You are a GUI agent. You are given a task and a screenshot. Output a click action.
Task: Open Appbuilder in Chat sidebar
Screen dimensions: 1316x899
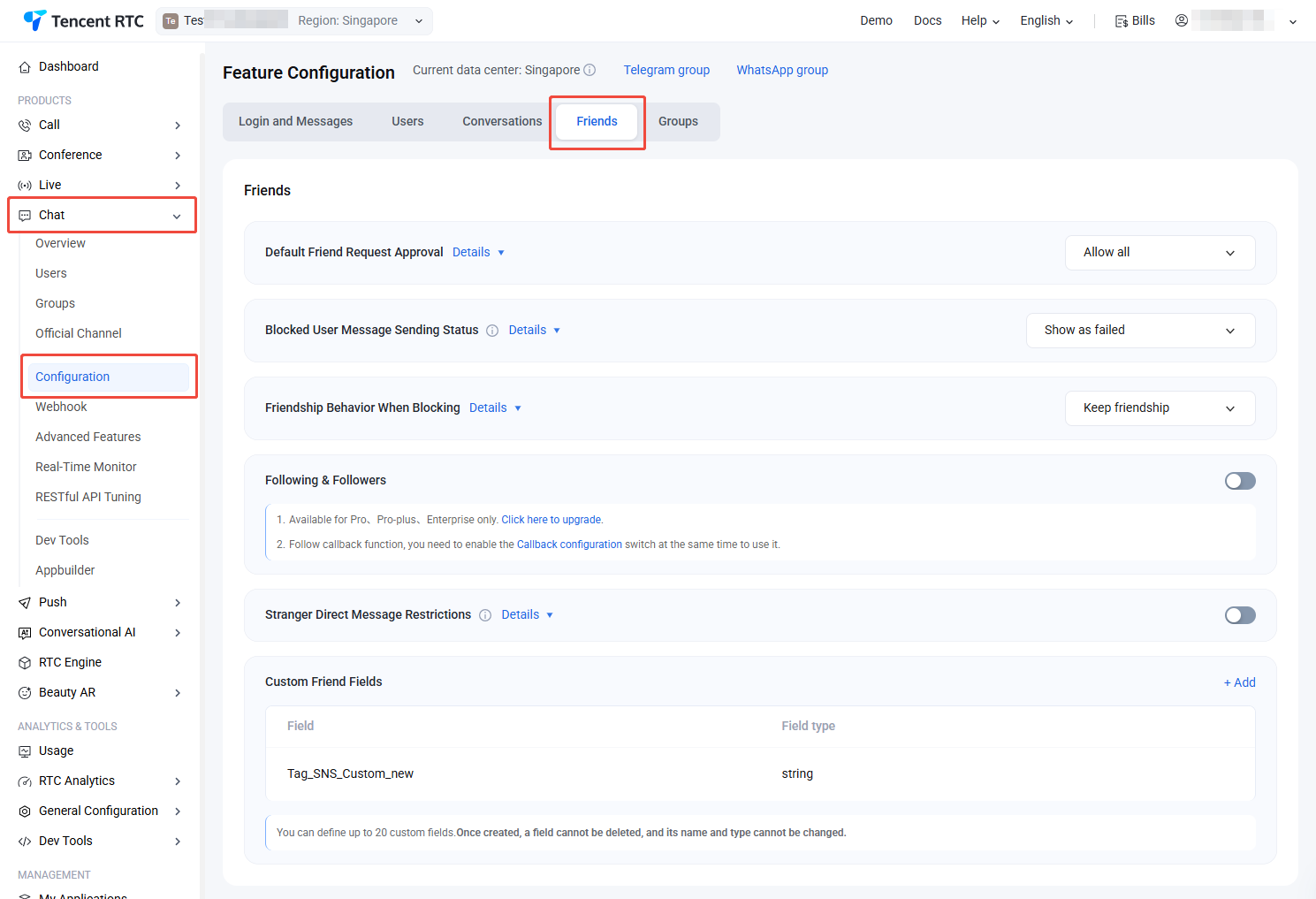click(x=65, y=571)
